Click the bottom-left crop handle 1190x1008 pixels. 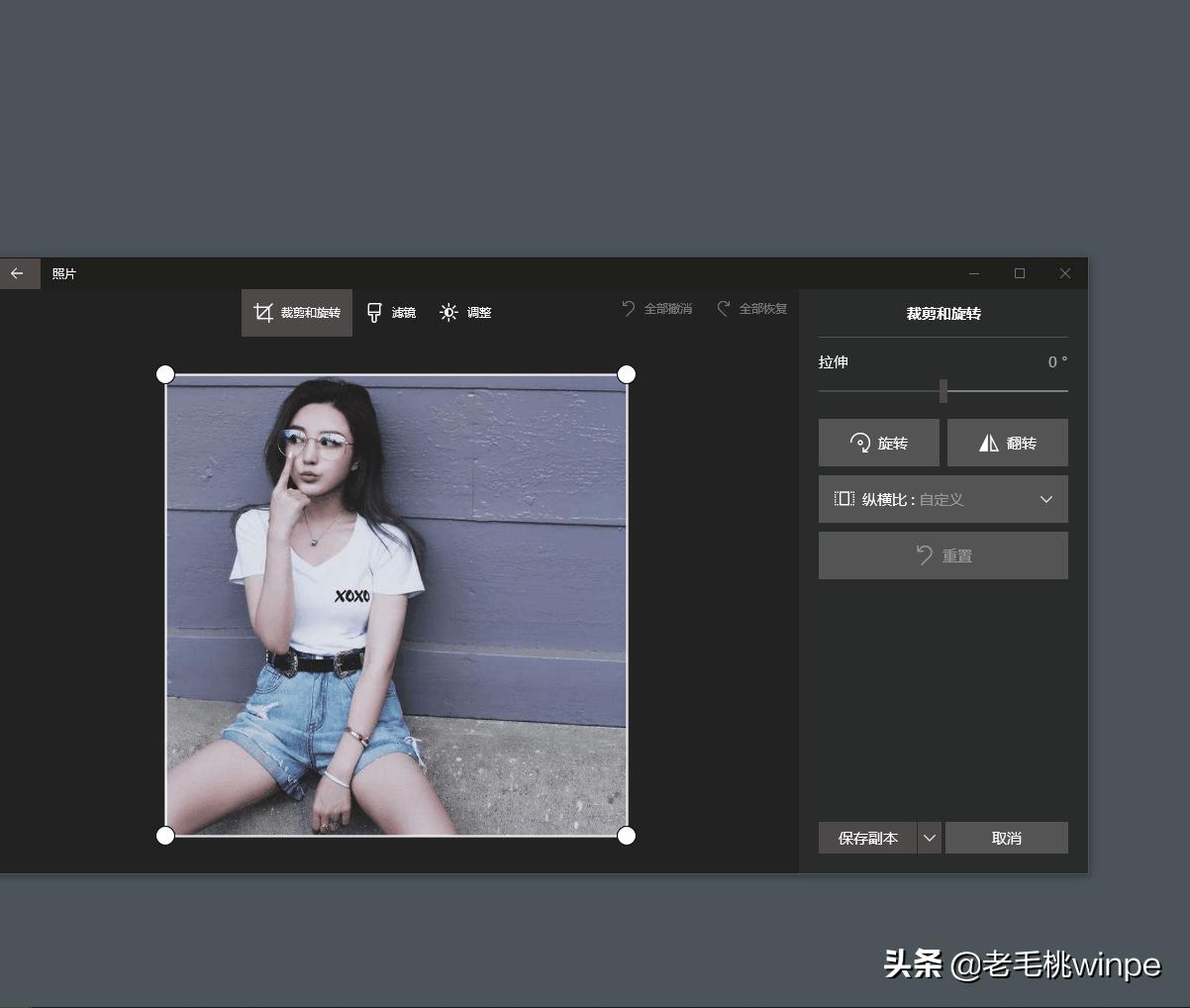pyautogui.click(x=165, y=836)
